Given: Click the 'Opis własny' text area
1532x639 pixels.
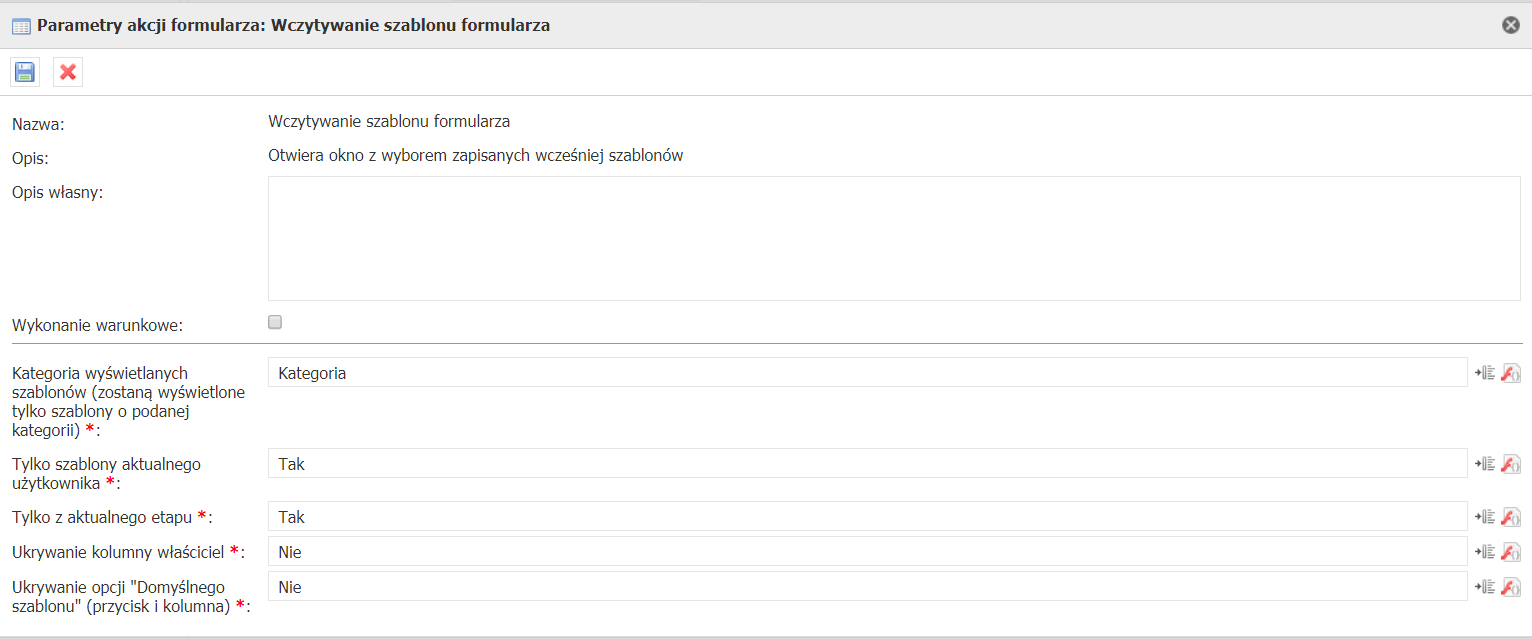Looking at the screenshot, I should click(866, 238).
